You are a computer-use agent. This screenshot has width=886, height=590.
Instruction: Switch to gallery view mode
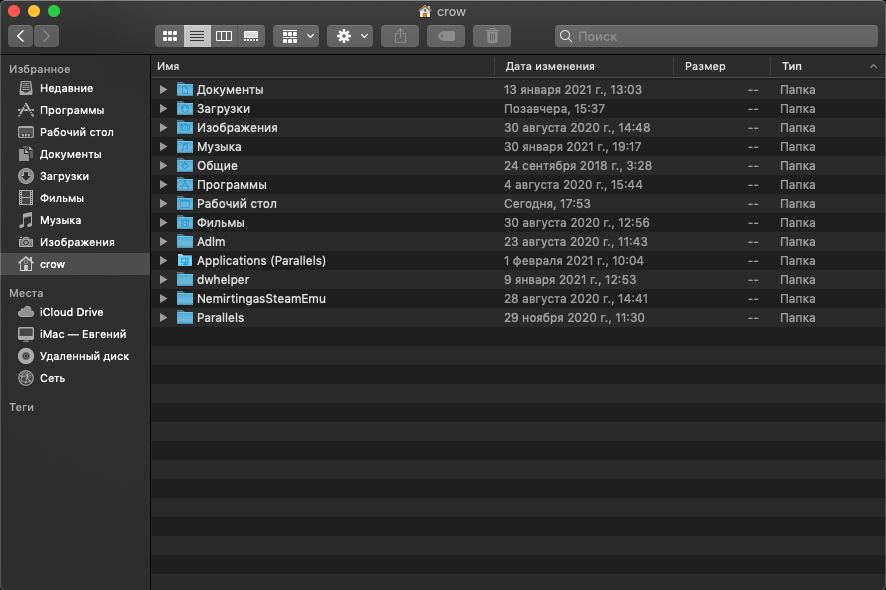(251, 36)
